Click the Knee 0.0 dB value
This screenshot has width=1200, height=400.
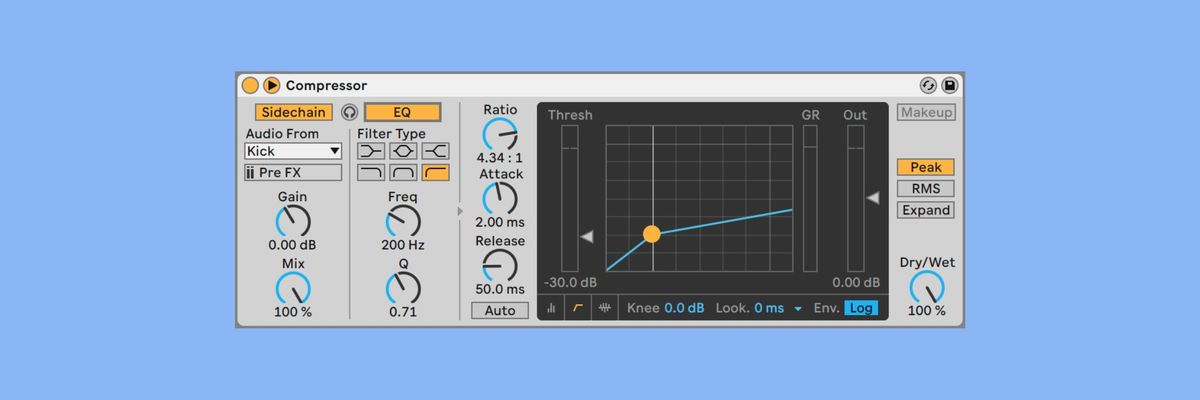pos(685,308)
